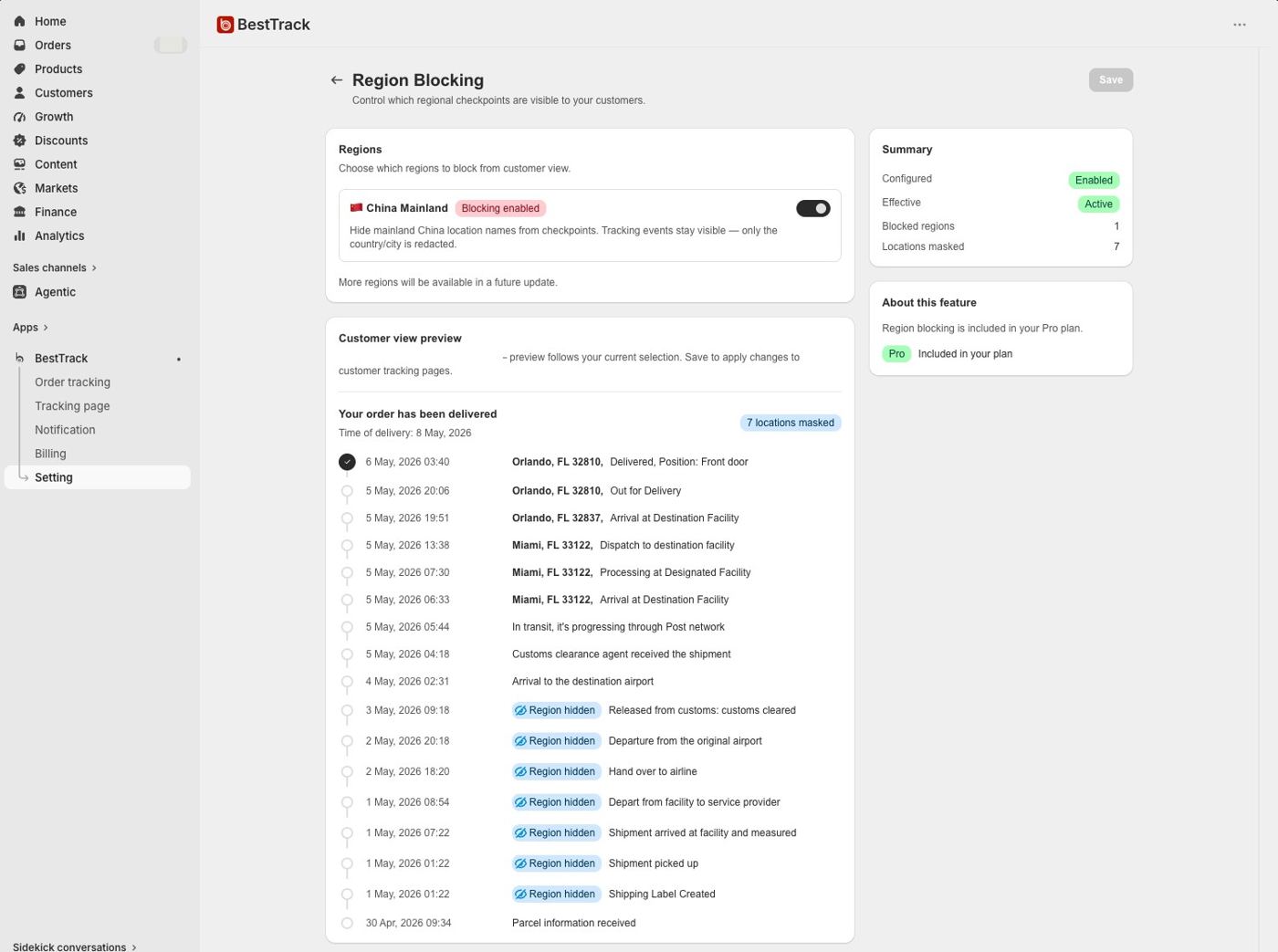Click the Discounts badge icon
Screen dimensions: 1278x952
[19, 140]
